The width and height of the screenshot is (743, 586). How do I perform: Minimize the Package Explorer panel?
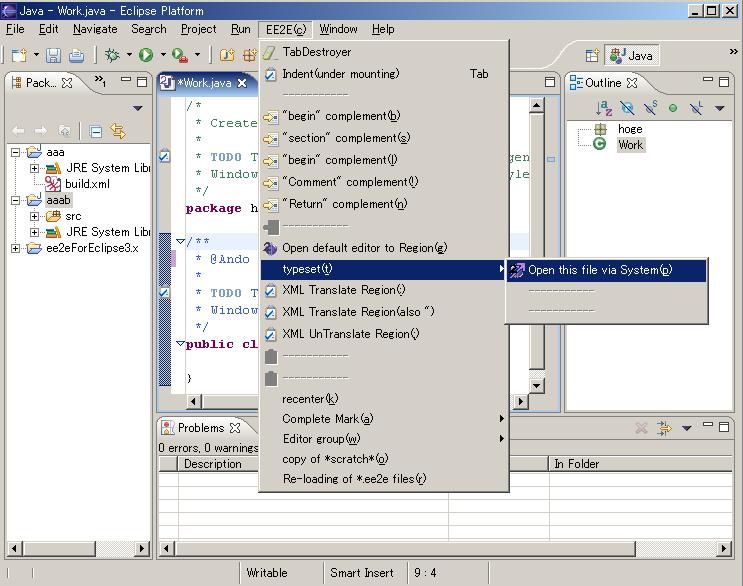pyautogui.click(x=126, y=80)
